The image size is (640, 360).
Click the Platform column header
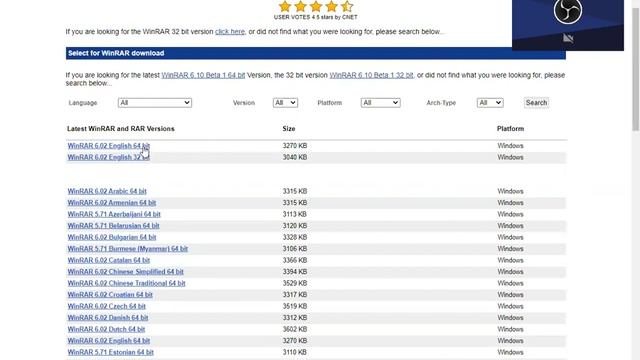510,129
